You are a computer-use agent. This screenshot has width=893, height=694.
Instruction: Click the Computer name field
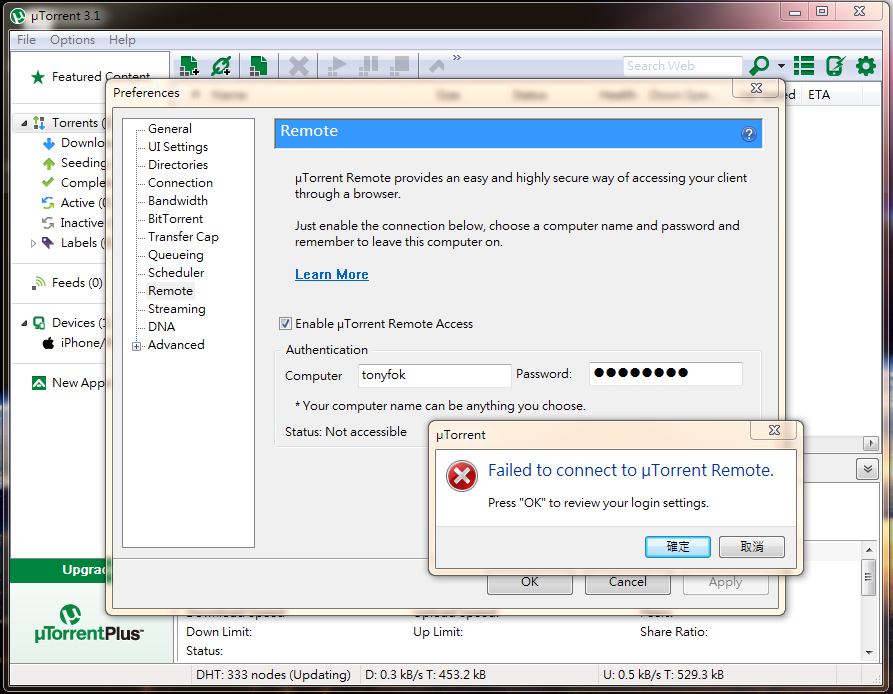tap(435, 375)
